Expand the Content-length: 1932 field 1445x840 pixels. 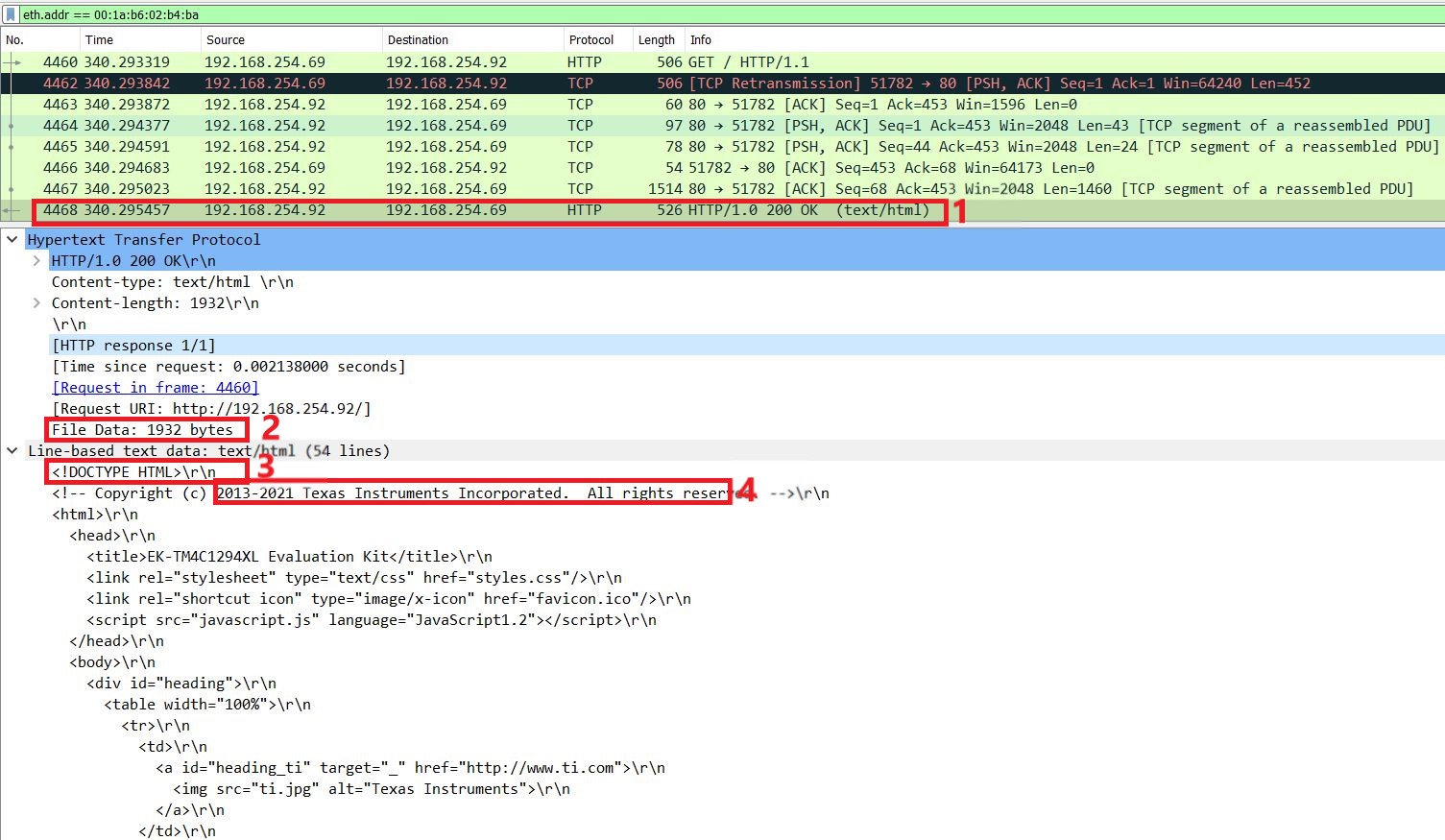pos(36,303)
